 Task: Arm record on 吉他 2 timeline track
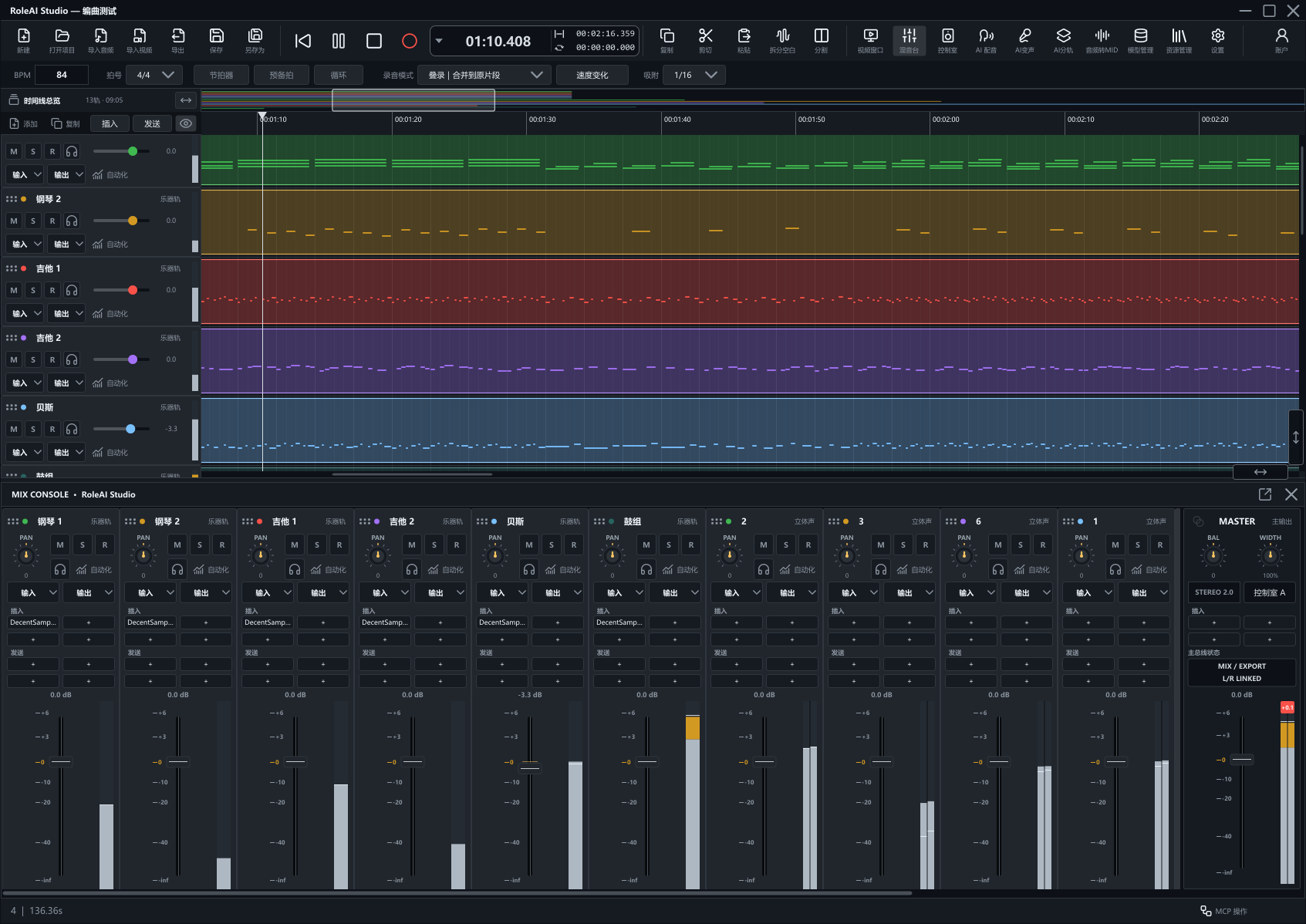pyautogui.click(x=52, y=359)
